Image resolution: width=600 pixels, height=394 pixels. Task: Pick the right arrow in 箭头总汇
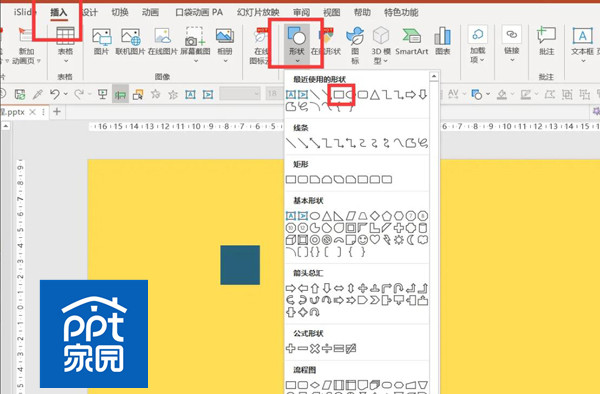click(x=291, y=288)
